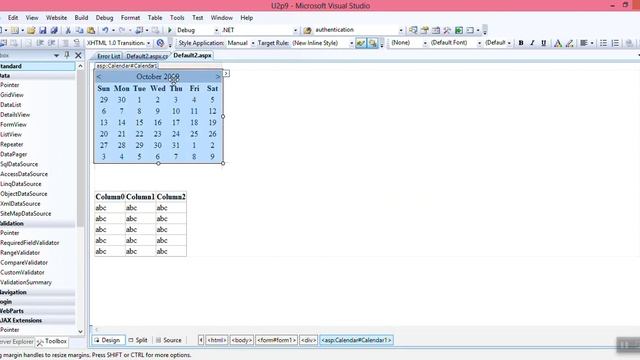Click the Foreground Color icon
640x360 pixels.
(558, 43)
